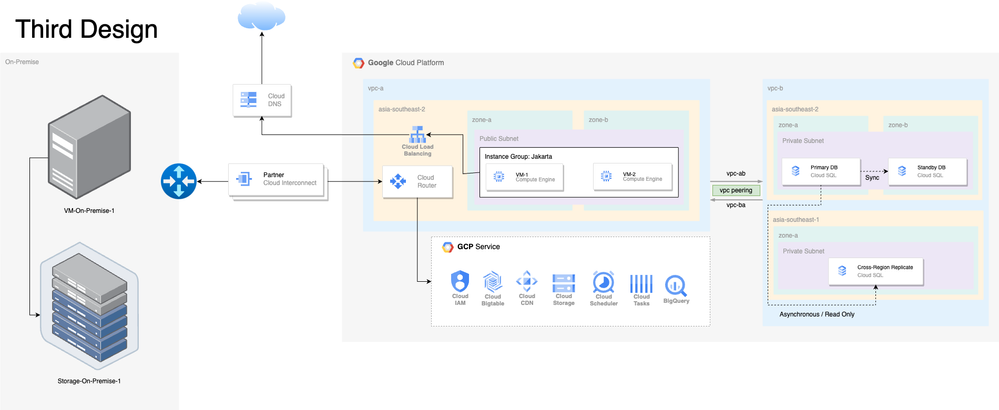Screen dimensions: 999x410
Task: Click the Third Design title
Action: [x=86, y=29]
